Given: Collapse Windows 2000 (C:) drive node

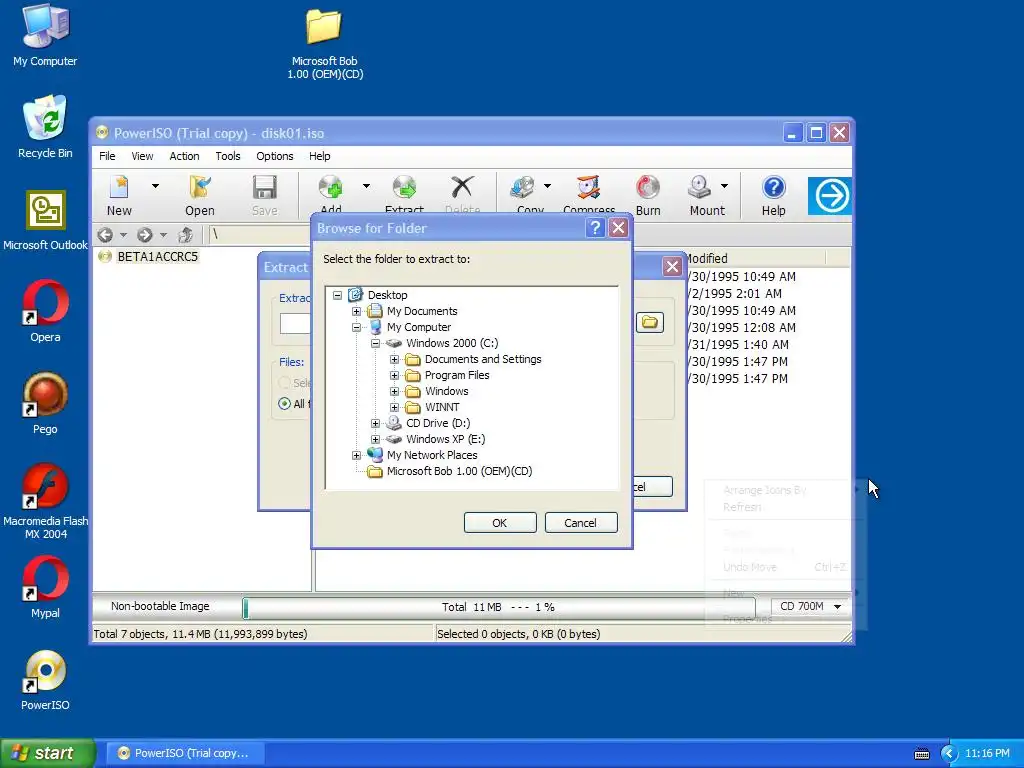Looking at the screenshot, I should click(376, 344).
